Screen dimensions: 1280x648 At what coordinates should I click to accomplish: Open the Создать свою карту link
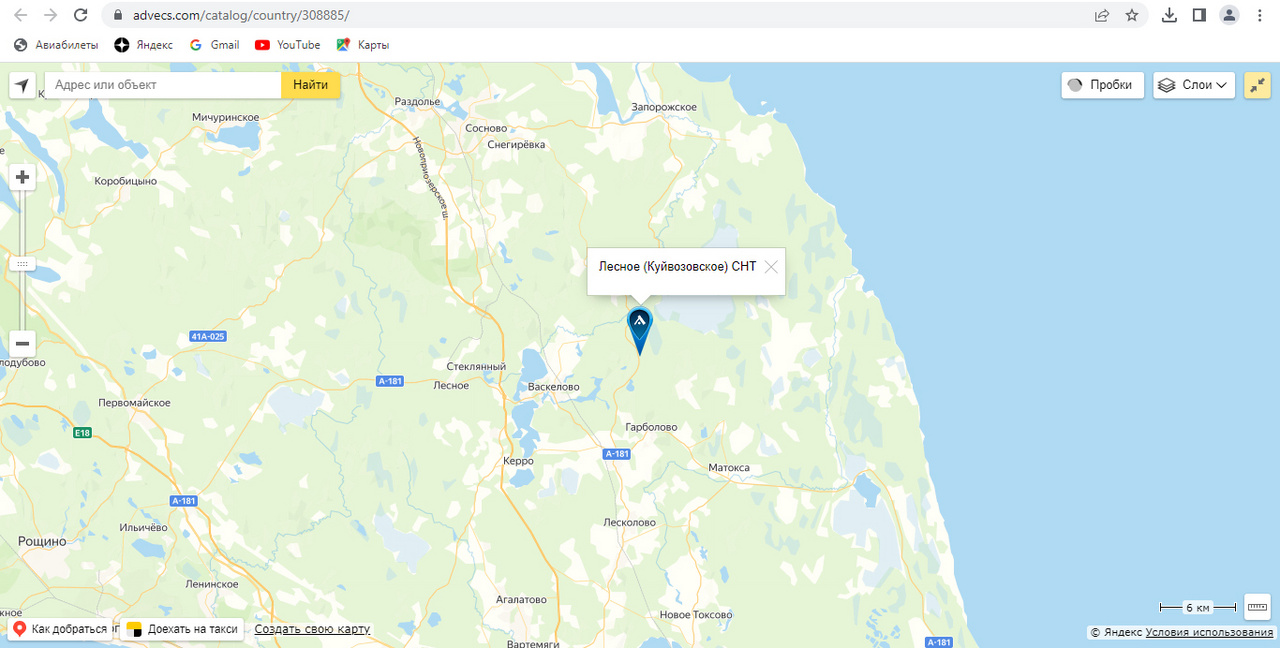point(312,629)
